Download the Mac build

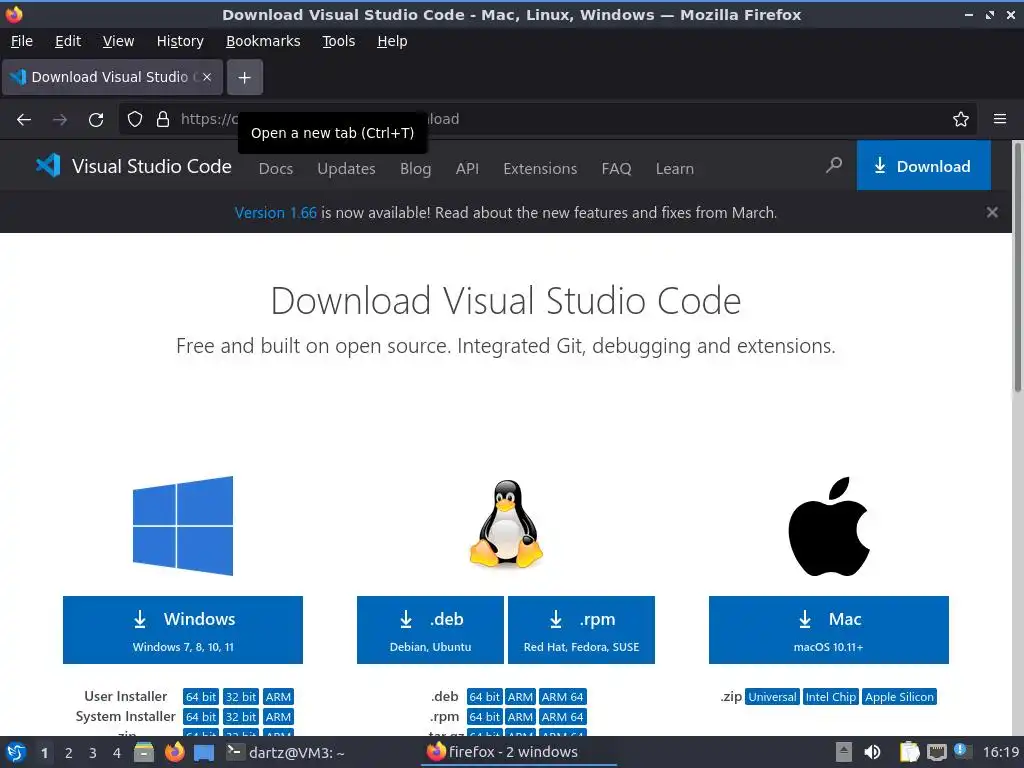coord(829,630)
